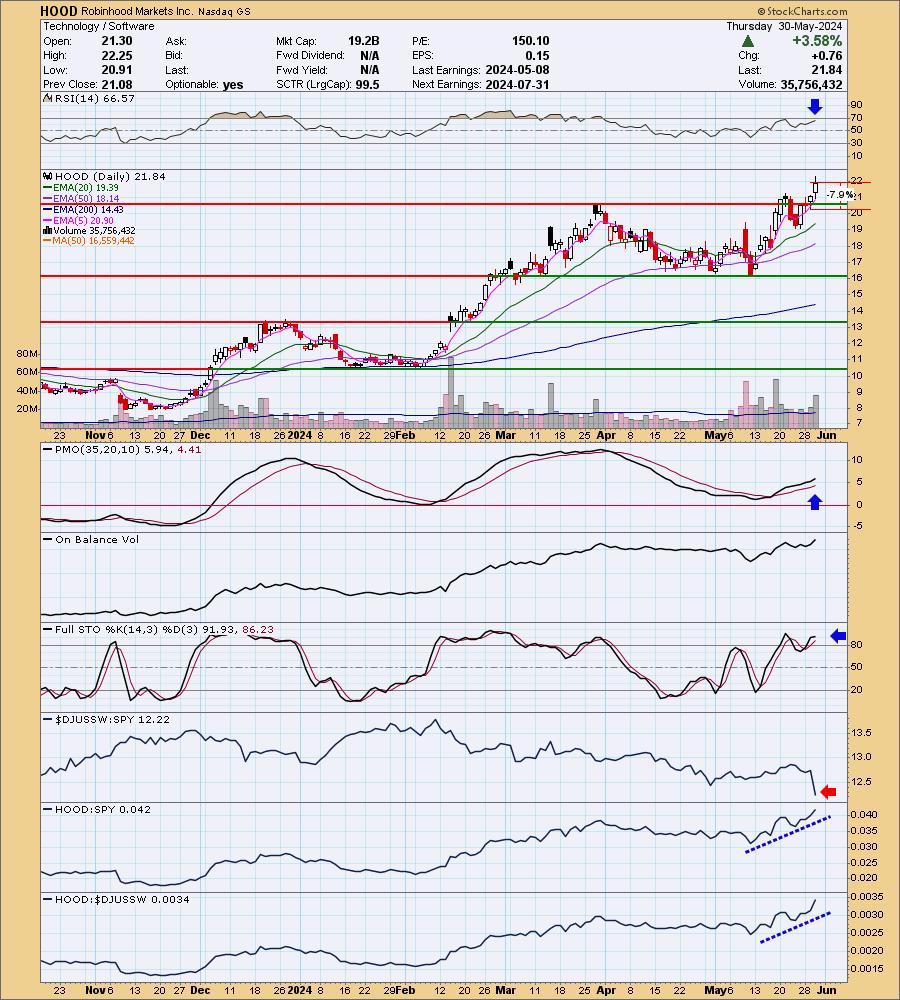Select the SCTR (LrgCap) value 99.5

pos(368,84)
